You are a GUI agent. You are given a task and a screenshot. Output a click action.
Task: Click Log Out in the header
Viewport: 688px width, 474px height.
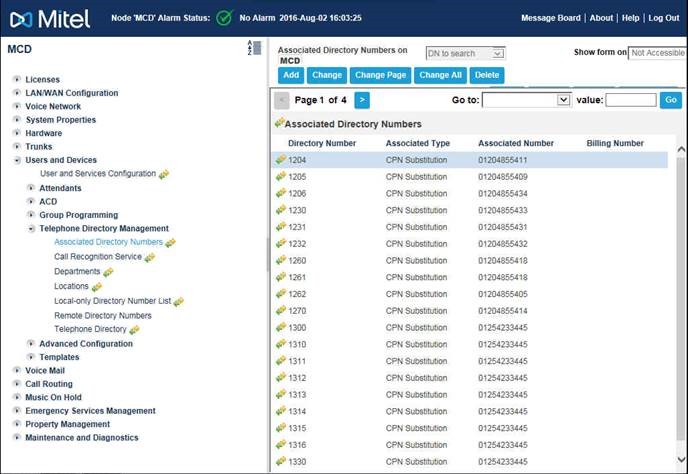664,18
